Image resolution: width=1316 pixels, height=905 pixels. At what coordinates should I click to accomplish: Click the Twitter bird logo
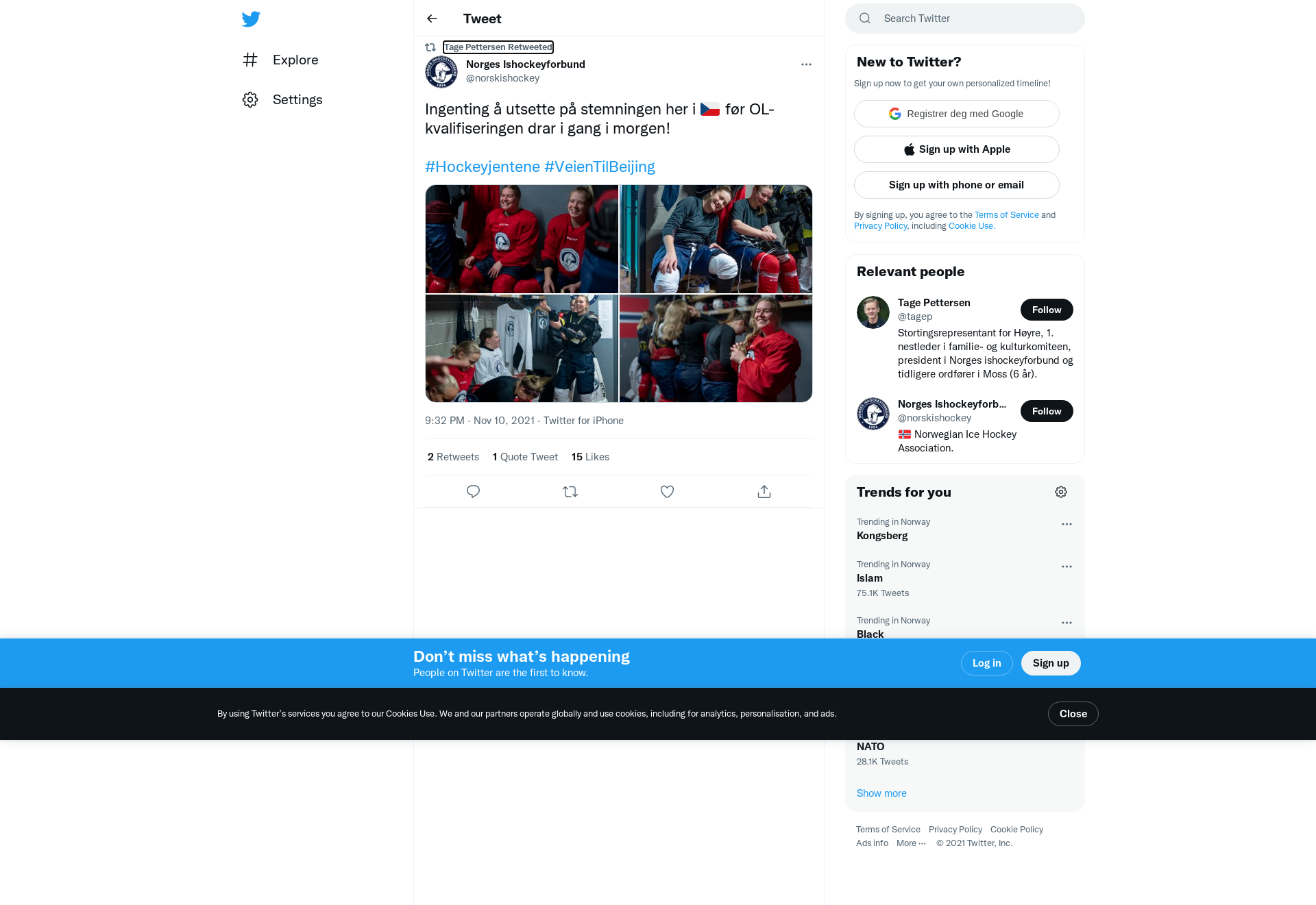(251, 19)
